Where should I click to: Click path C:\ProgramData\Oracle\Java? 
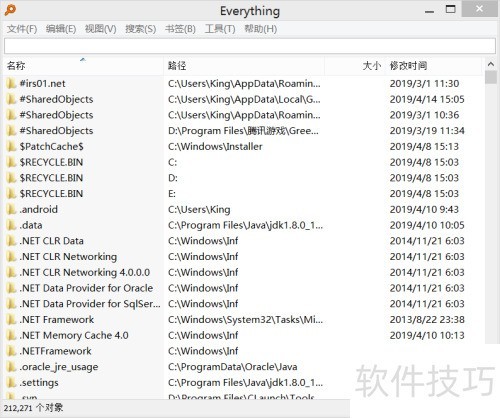click(233, 367)
